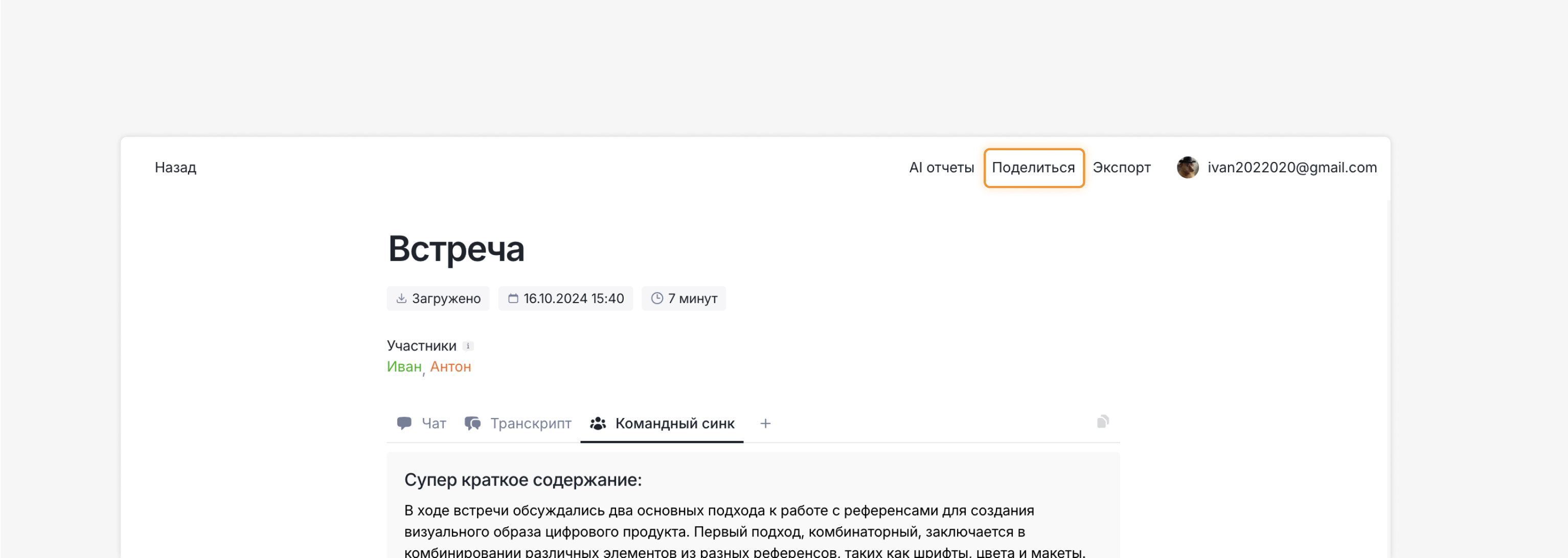Click the clock icon by 7 минут

tap(657, 299)
